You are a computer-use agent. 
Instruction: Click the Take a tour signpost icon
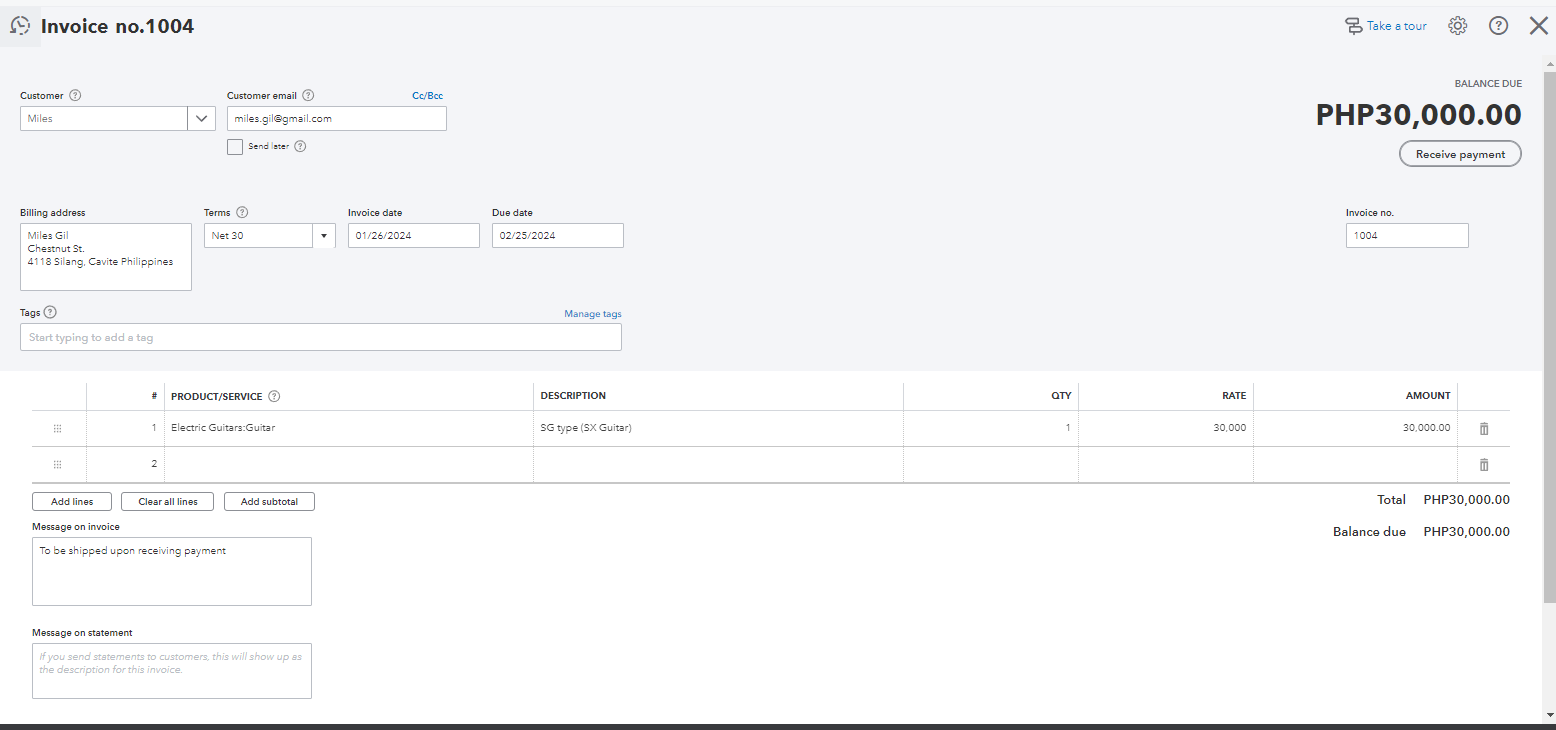click(x=1353, y=26)
